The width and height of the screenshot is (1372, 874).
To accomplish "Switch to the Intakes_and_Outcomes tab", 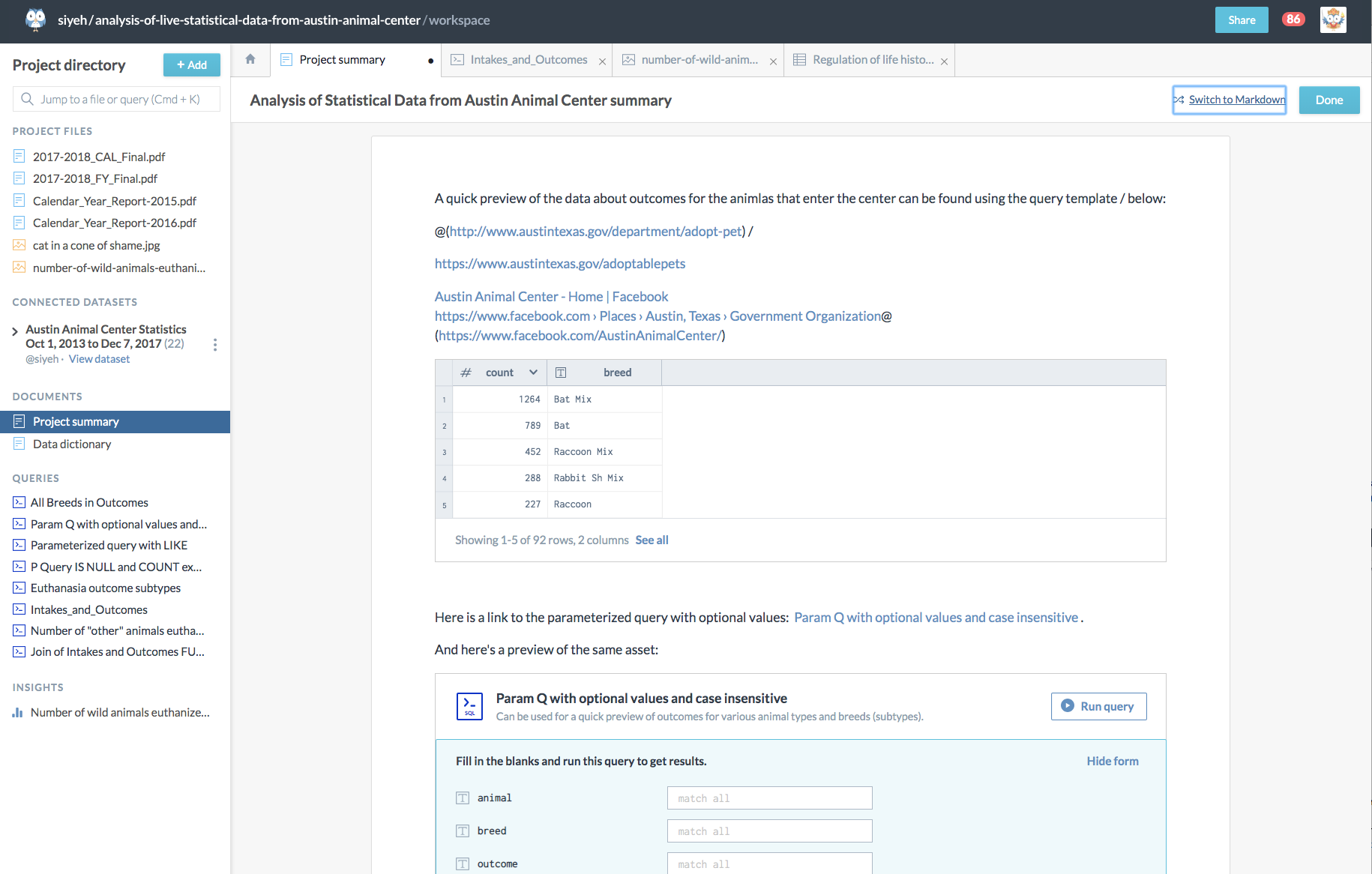I will (x=529, y=60).
